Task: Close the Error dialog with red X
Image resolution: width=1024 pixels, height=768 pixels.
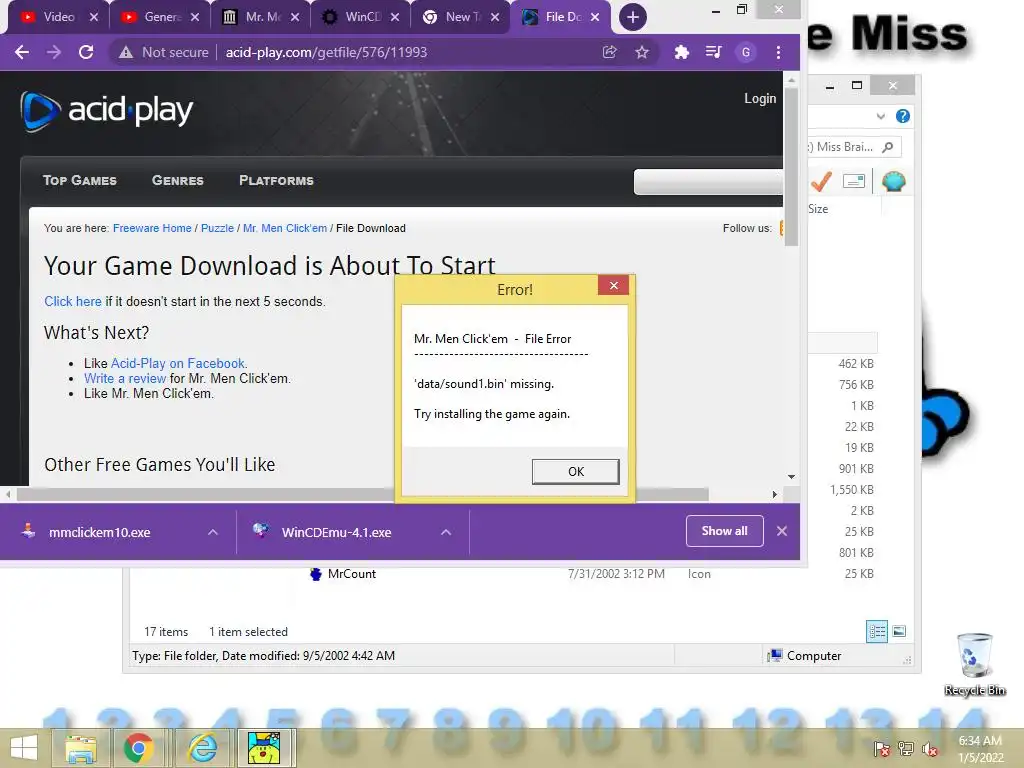Action: coord(613,285)
